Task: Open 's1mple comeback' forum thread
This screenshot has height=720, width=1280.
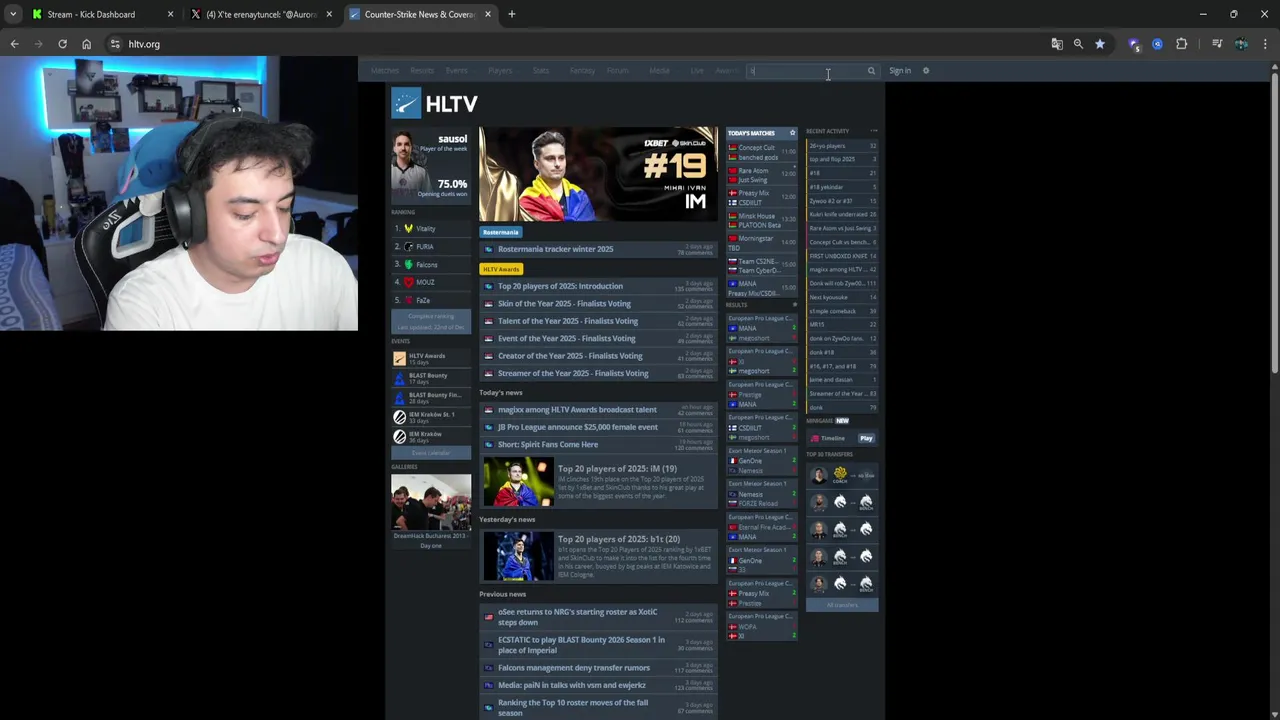Action: coord(842,311)
